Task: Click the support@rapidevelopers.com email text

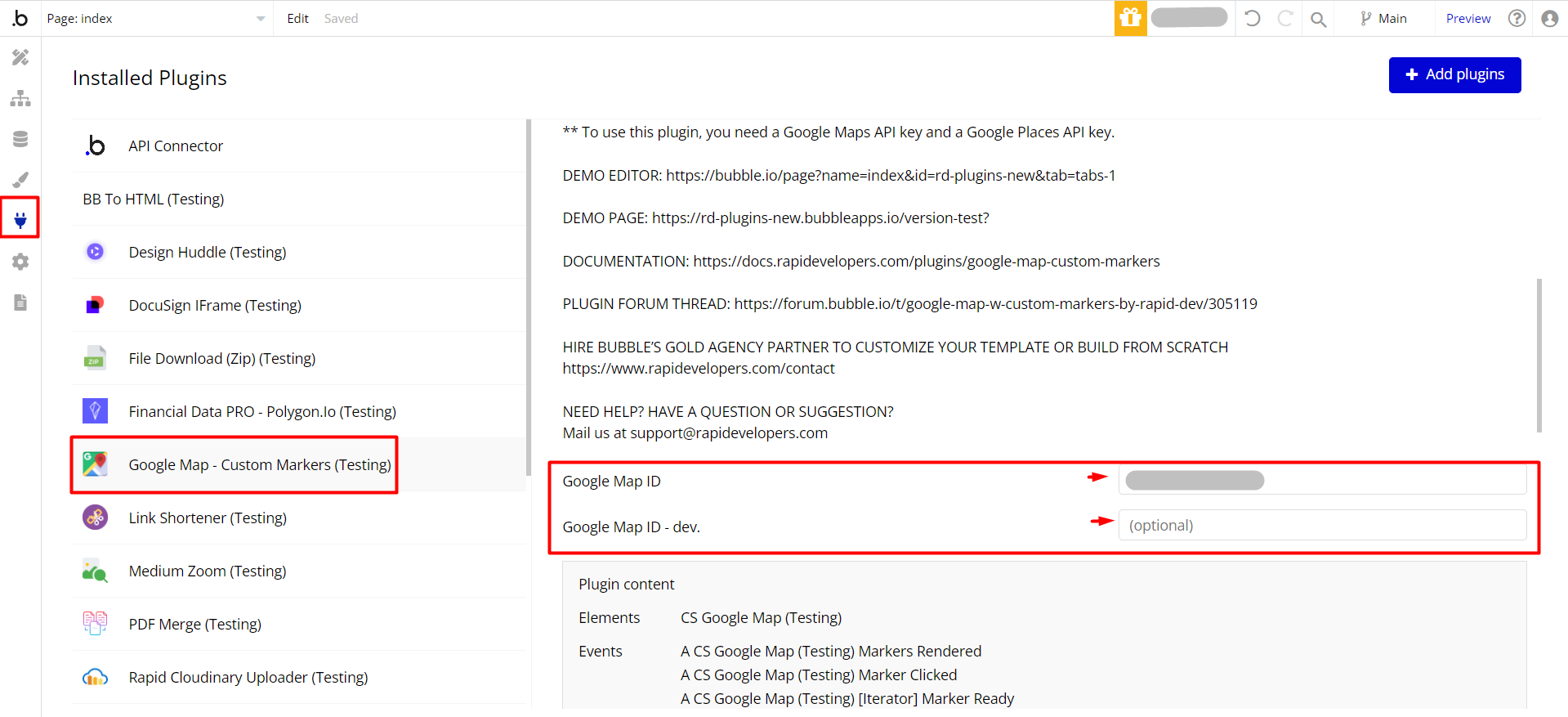Action: [x=729, y=432]
